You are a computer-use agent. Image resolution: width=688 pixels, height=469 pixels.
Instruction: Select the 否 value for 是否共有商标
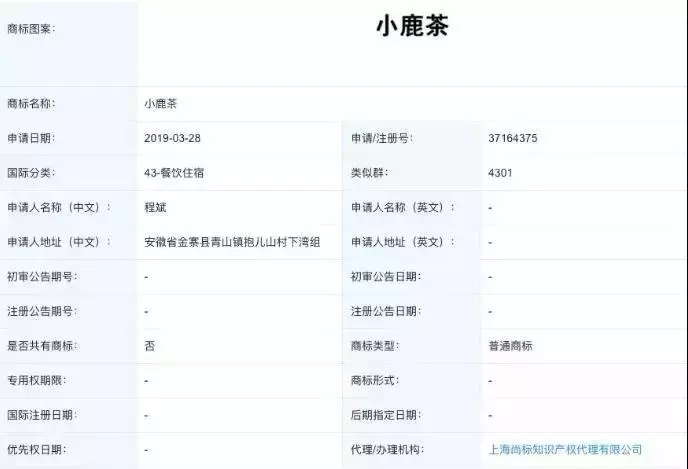coord(150,346)
